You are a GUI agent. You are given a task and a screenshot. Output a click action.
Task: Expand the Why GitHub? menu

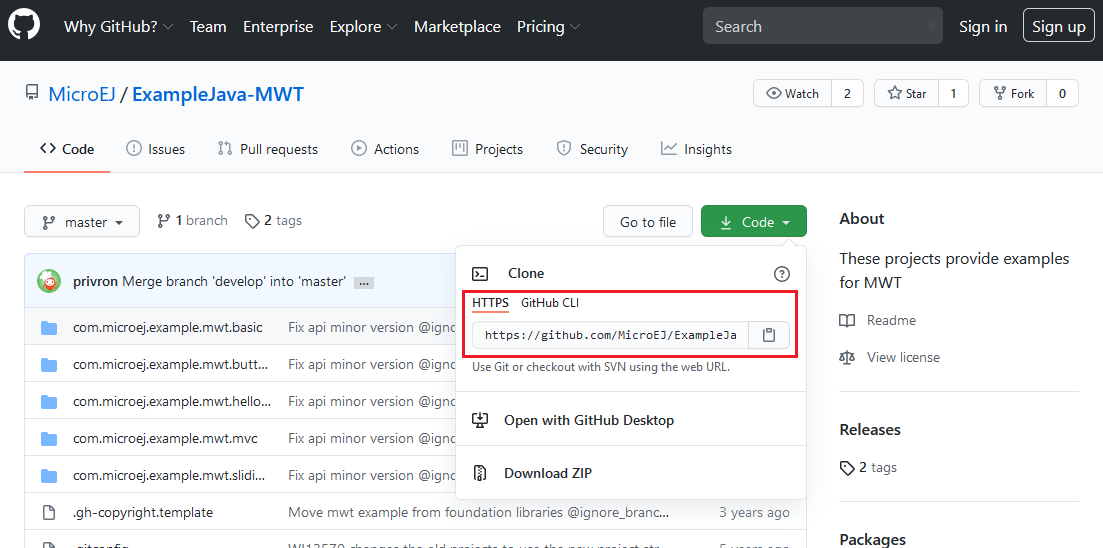click(118, 27)
